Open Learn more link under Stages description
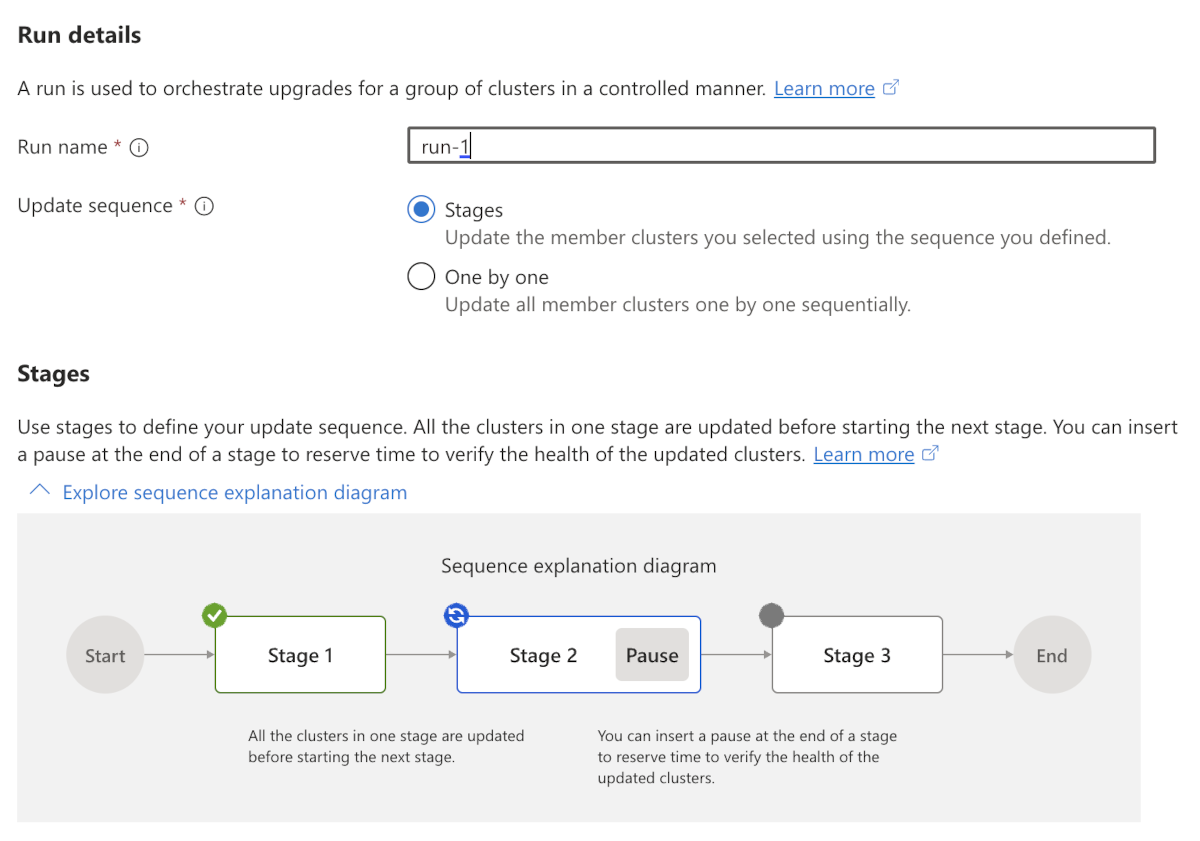The width and height of the screenshot is (1200, 841). 863,455
